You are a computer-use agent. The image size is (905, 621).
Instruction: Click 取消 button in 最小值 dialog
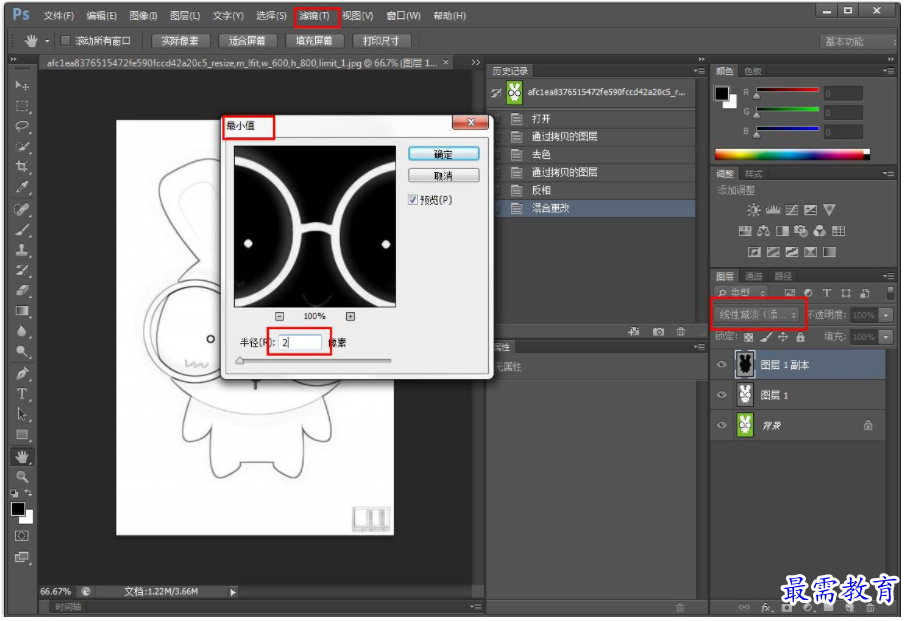(443, 175)
